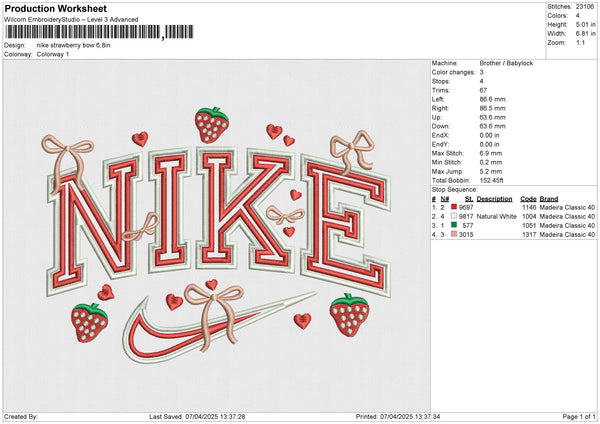Click the Max Jump value '5.2 mm'
600x424 pixels.
pos(491,171)
